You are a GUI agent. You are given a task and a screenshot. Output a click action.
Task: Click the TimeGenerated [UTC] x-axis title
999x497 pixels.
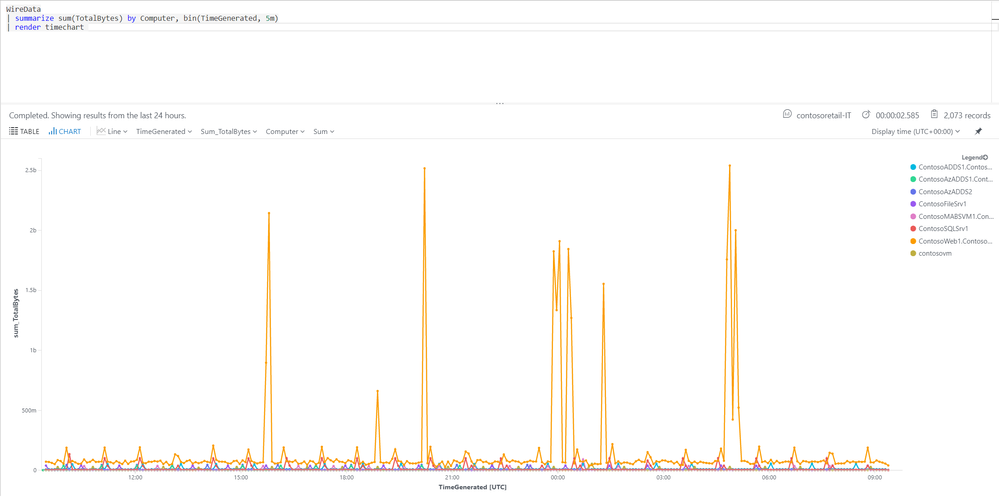(471, 487)
